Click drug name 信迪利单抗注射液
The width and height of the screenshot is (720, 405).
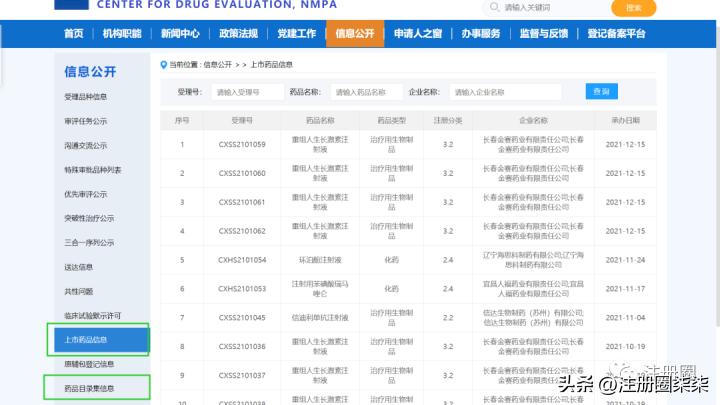click(320, 318)
